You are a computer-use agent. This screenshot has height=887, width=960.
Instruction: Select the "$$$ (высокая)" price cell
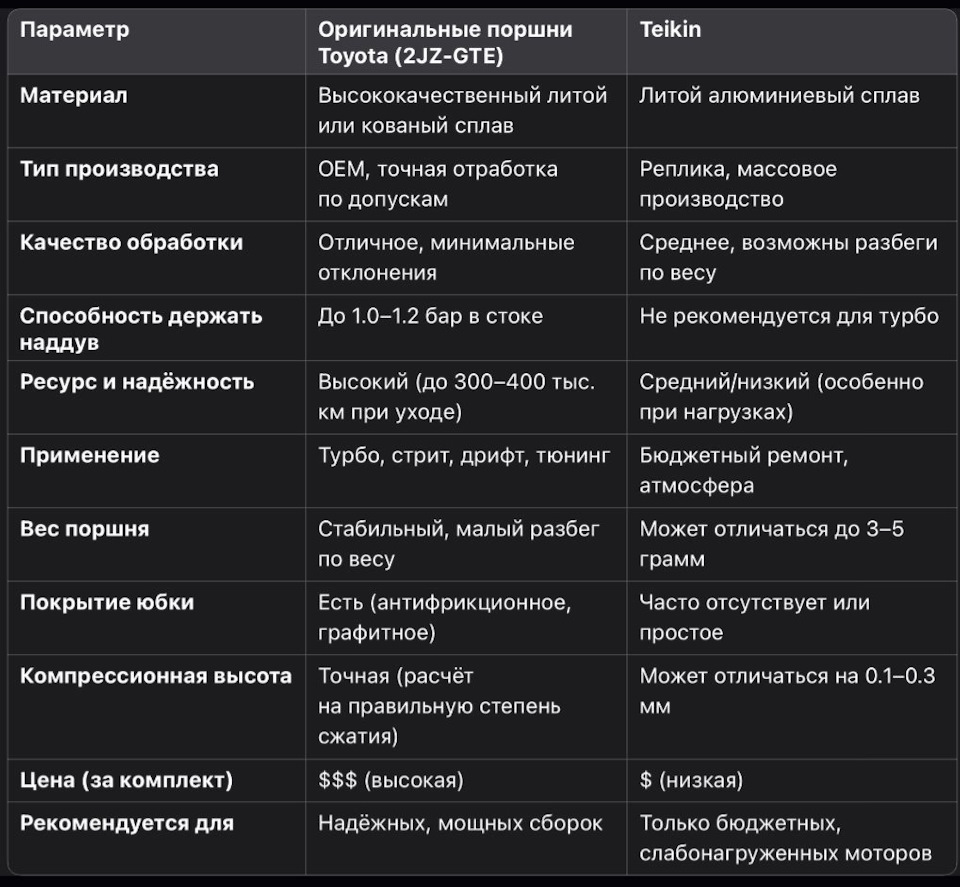pos(391,779)
